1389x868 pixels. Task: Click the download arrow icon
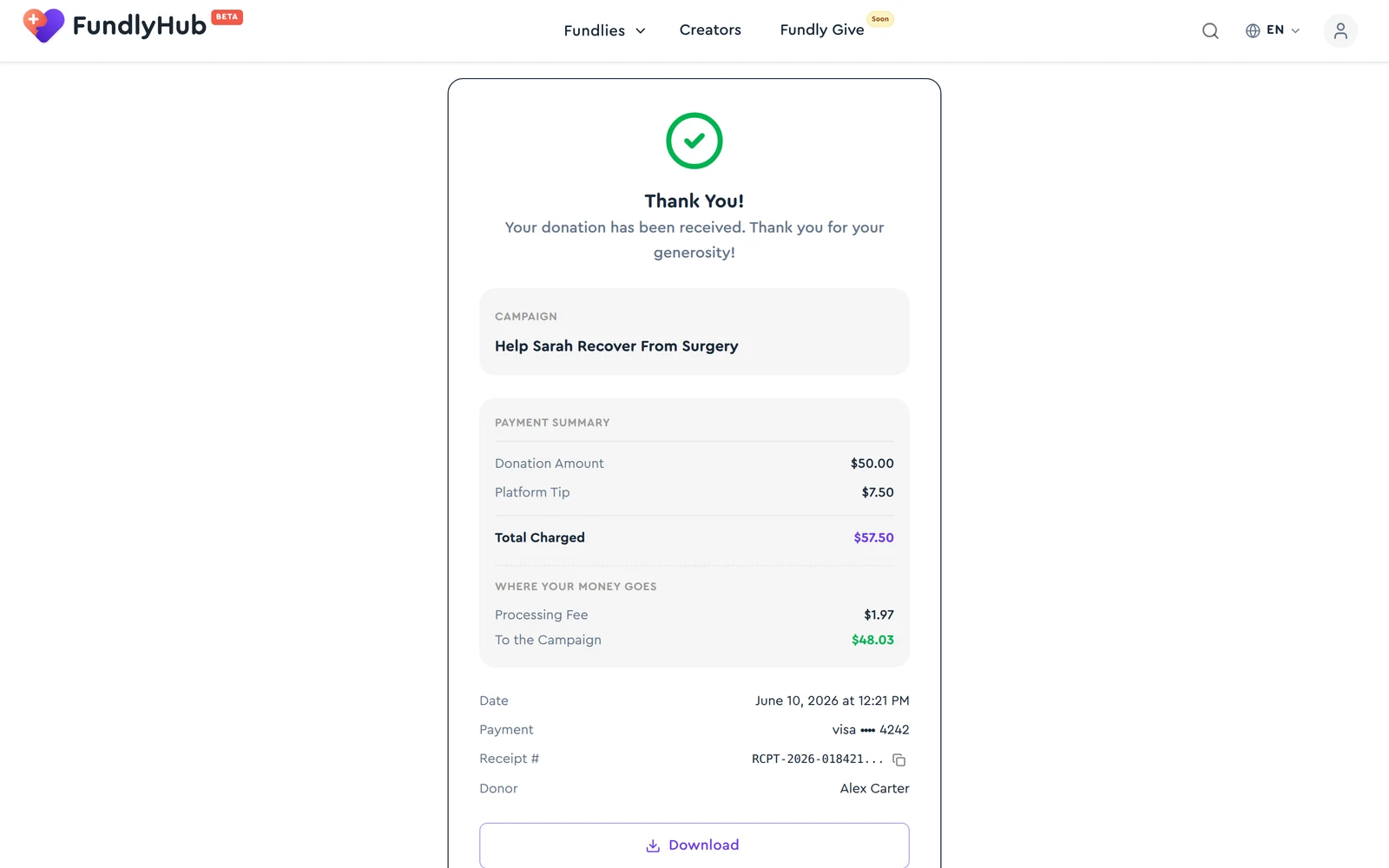click(653, 845)
